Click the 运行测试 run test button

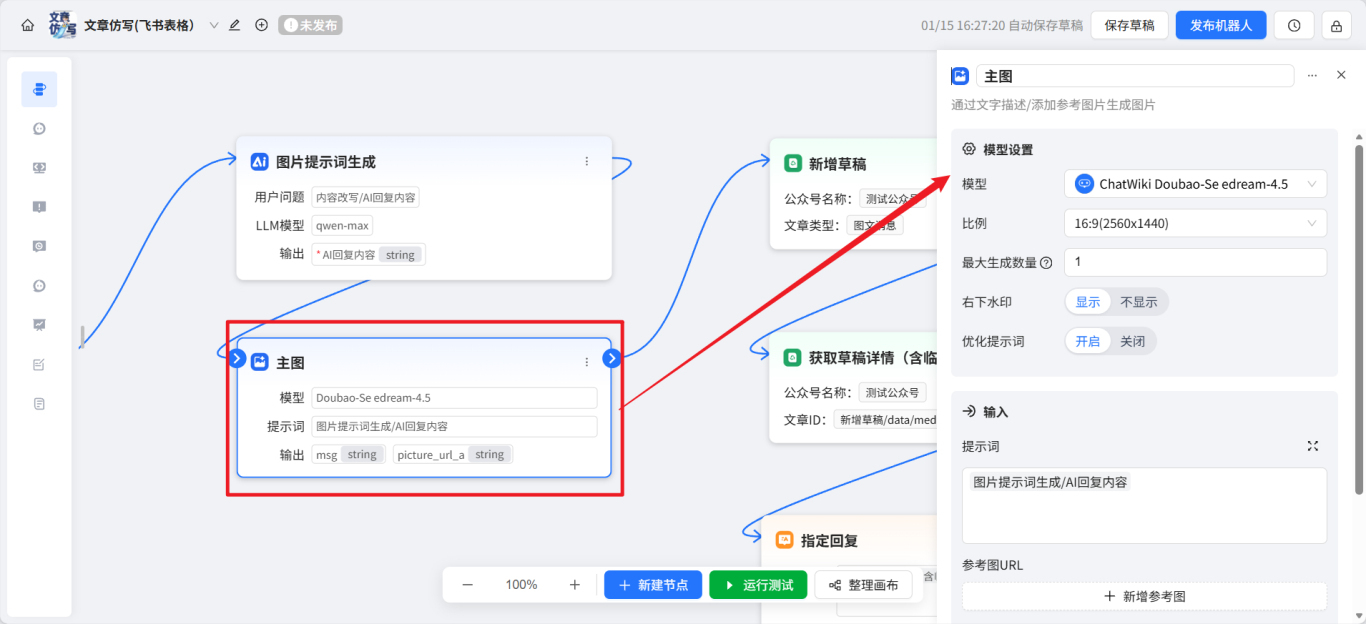point(758,584)
